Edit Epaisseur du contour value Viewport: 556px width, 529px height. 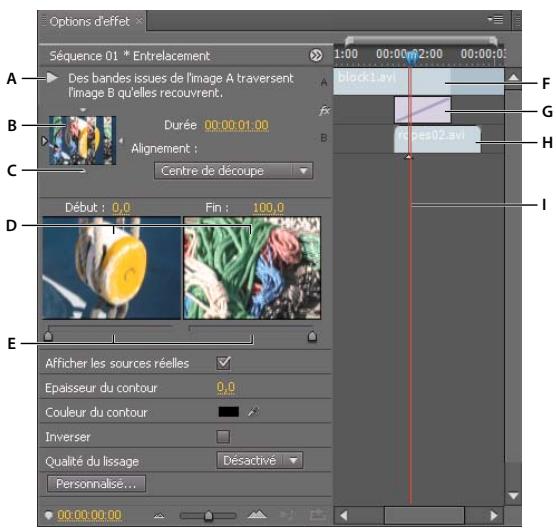[x=226, y=387]
